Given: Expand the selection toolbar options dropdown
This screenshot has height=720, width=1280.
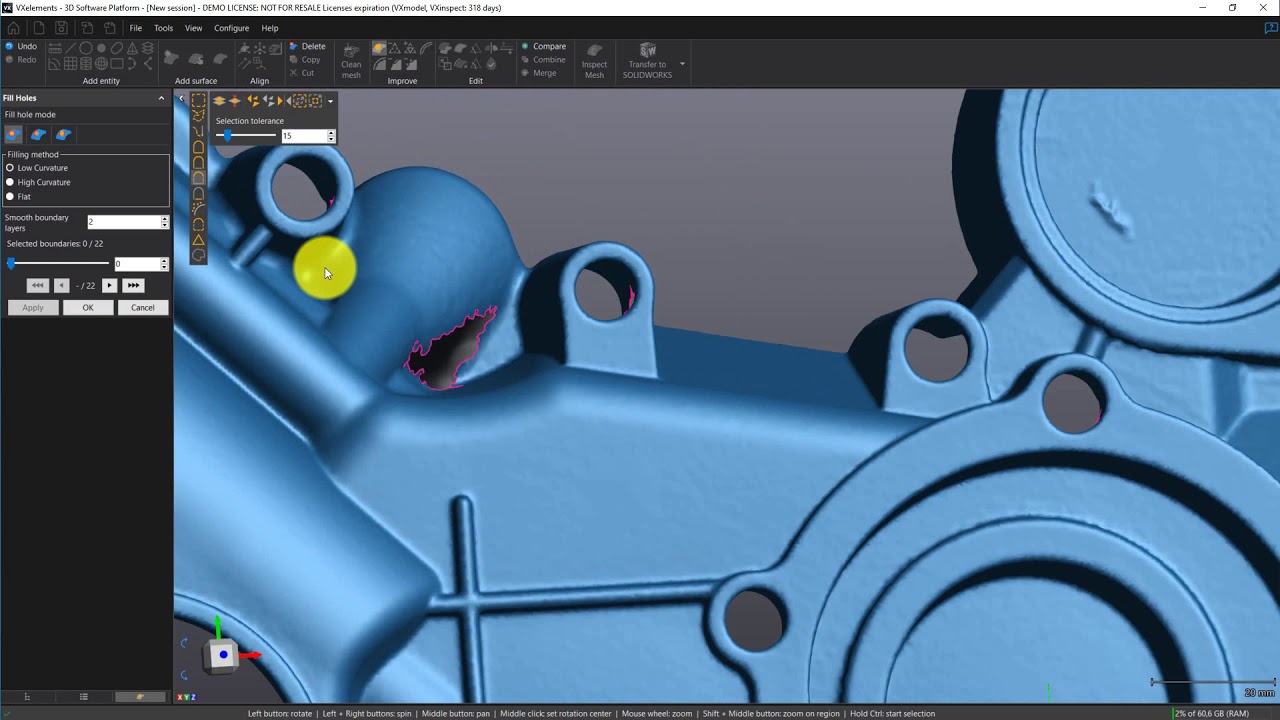Looking at the screenshot, I should tap(330, 101).
